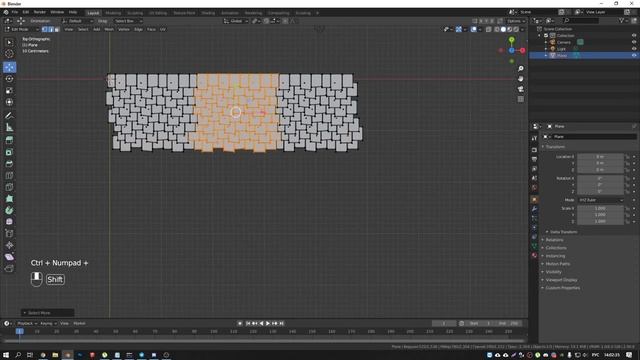Switch to the Shading workspace tab

point(208,13)
